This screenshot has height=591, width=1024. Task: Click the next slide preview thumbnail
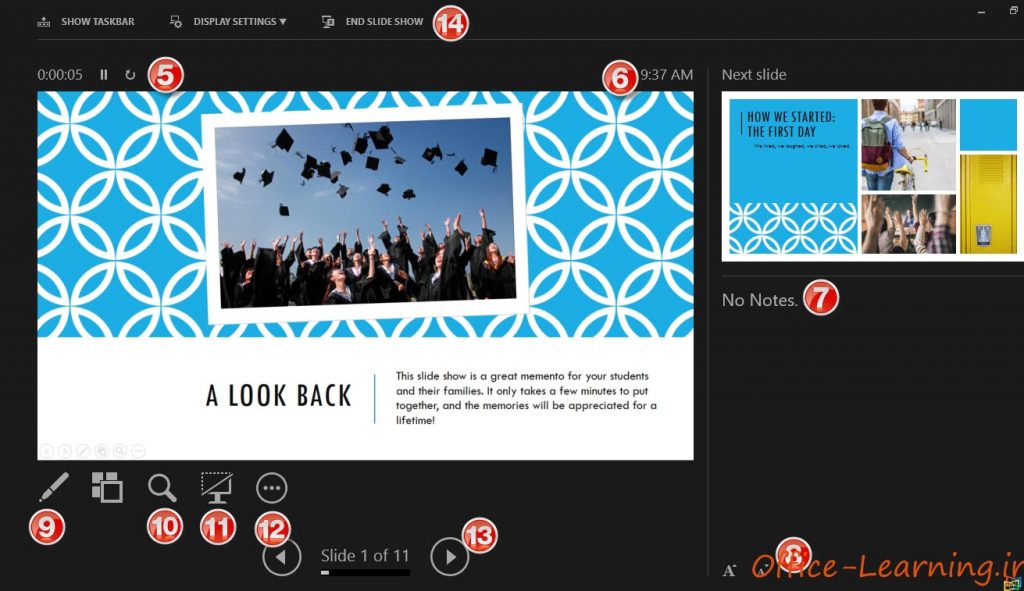[872, 176]
